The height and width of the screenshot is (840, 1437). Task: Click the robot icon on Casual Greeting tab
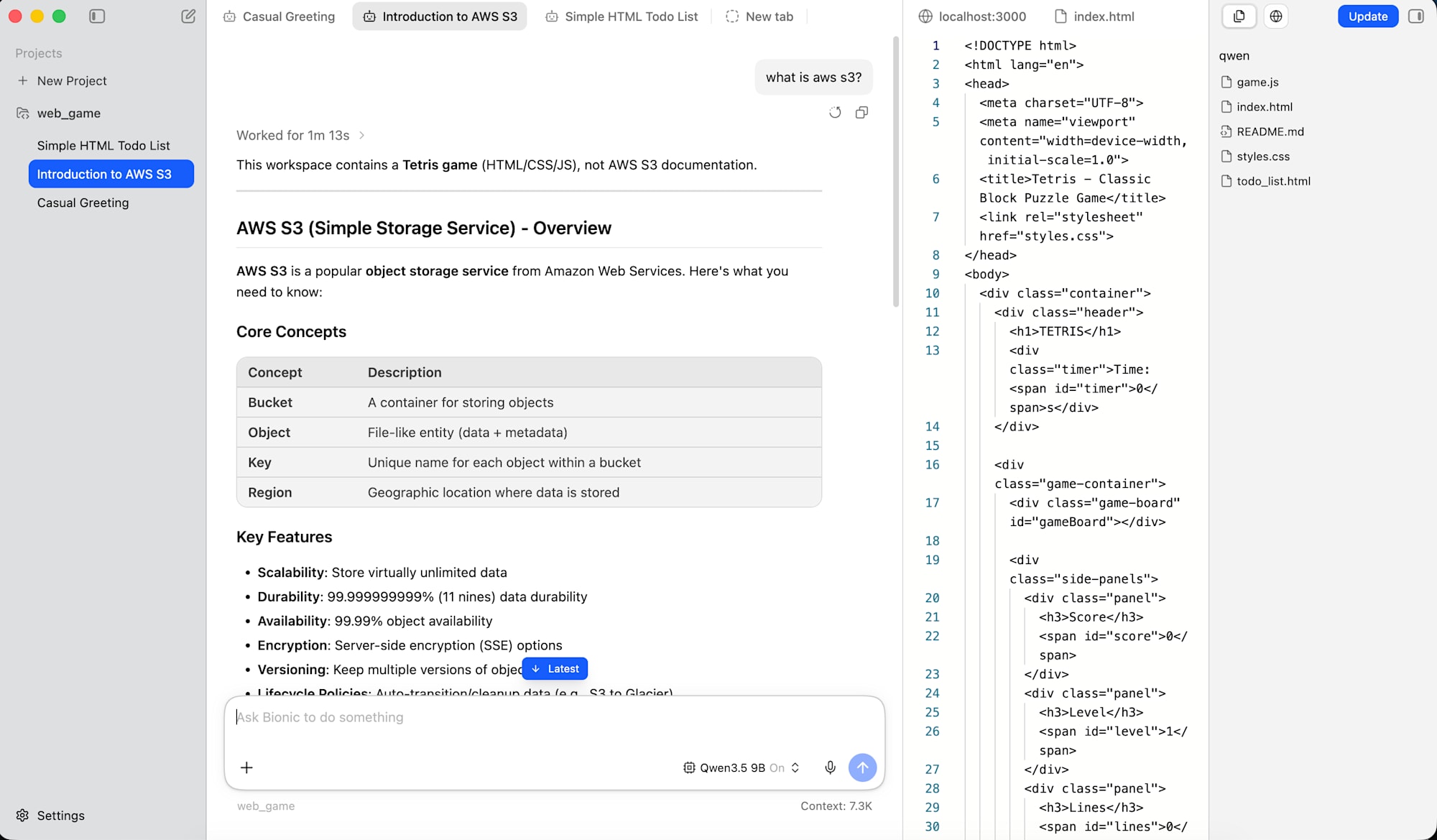pyautogui.click(x=229, y=16)
